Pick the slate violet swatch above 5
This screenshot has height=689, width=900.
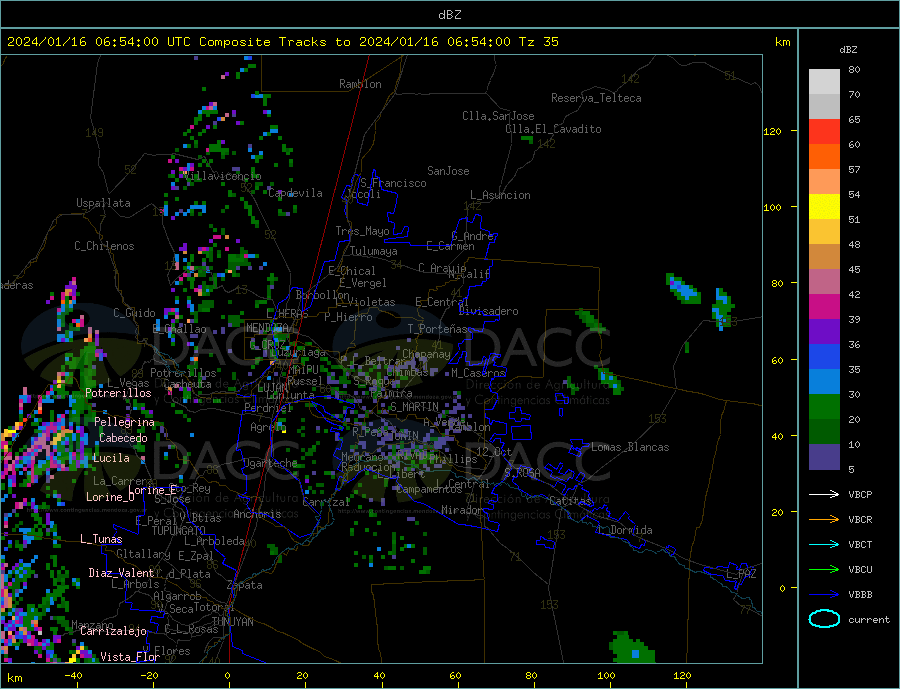pyautogui.click(x=824, y=457)
